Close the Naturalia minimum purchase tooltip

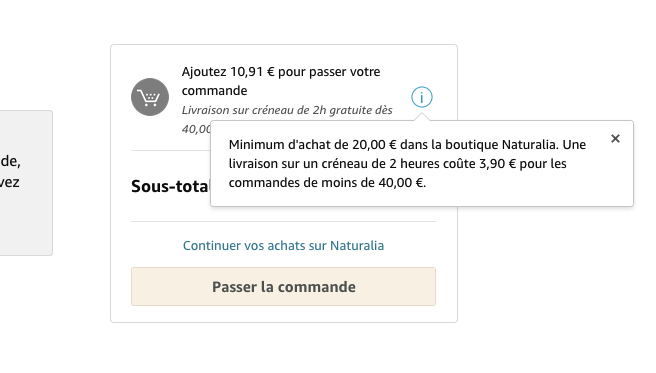click(615, 138)
